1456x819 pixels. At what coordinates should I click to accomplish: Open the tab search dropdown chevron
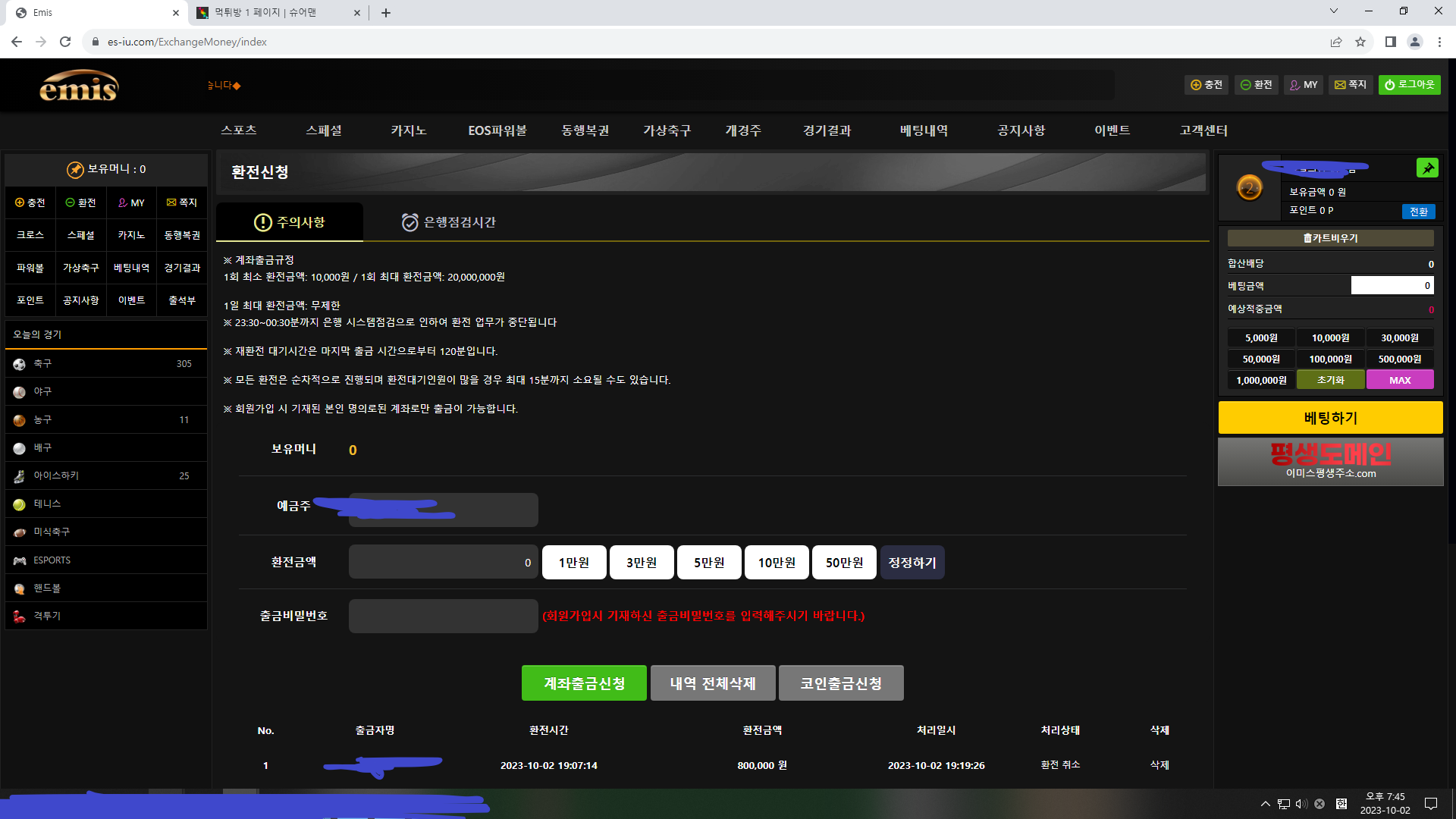[1334, 11]
